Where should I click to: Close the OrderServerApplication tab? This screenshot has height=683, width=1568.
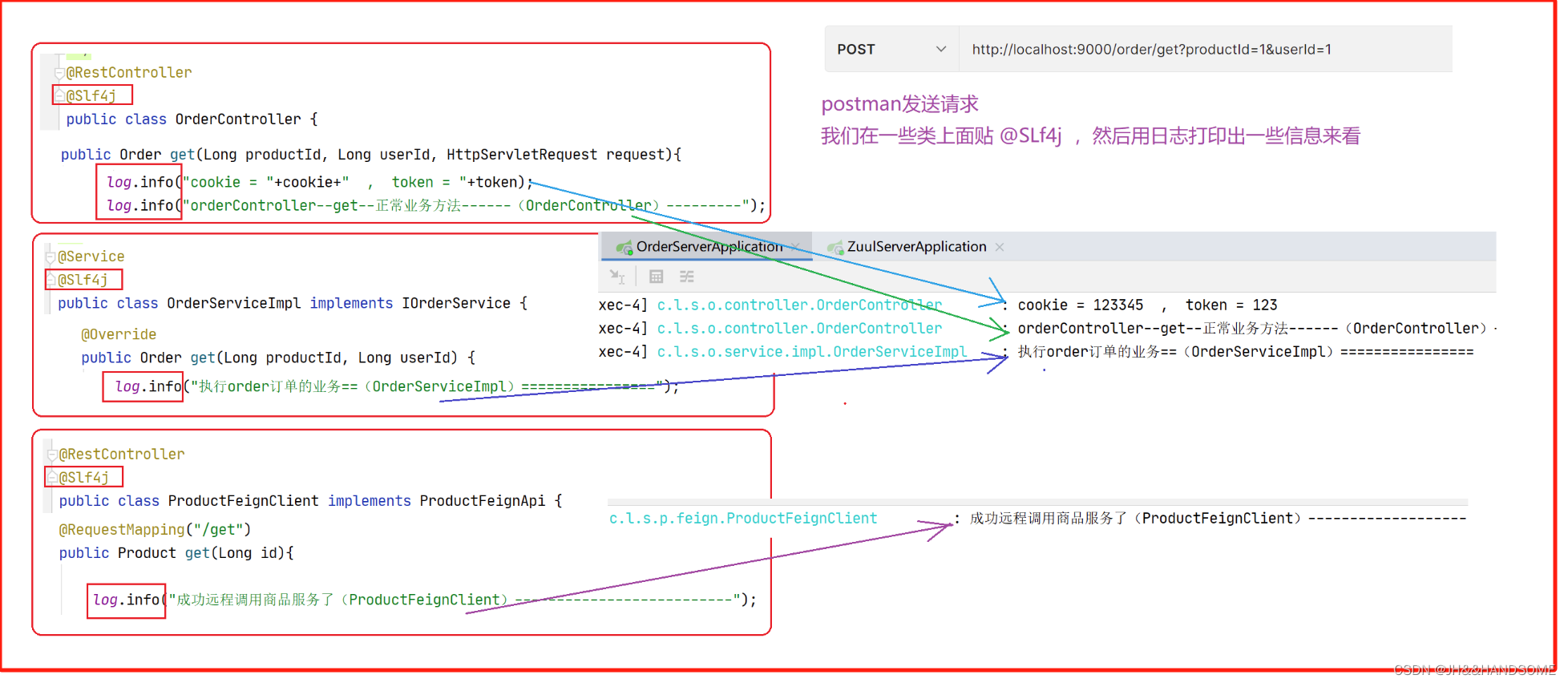(794, 247)
